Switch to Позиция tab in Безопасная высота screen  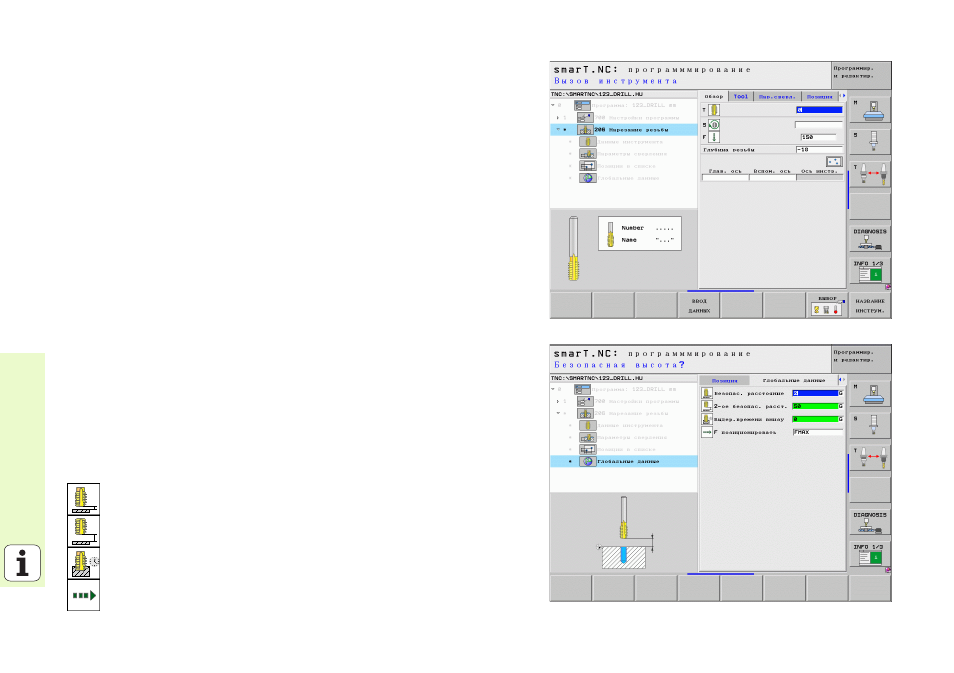click(724, 380)
